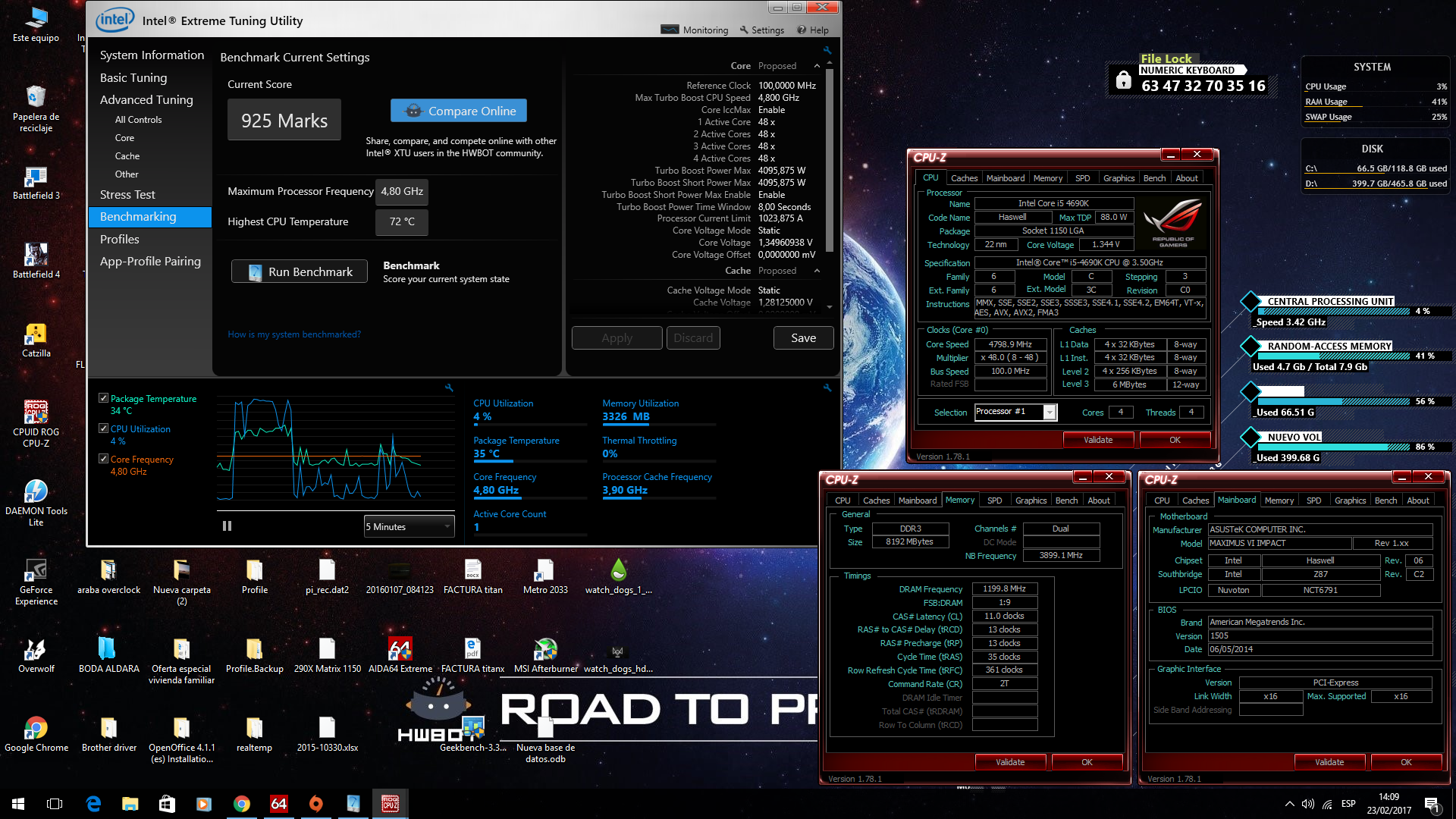Viewport: 1456px width, 819px height.
Task: Open How is my system benchmarked link
Action: [x=294, y=334]
